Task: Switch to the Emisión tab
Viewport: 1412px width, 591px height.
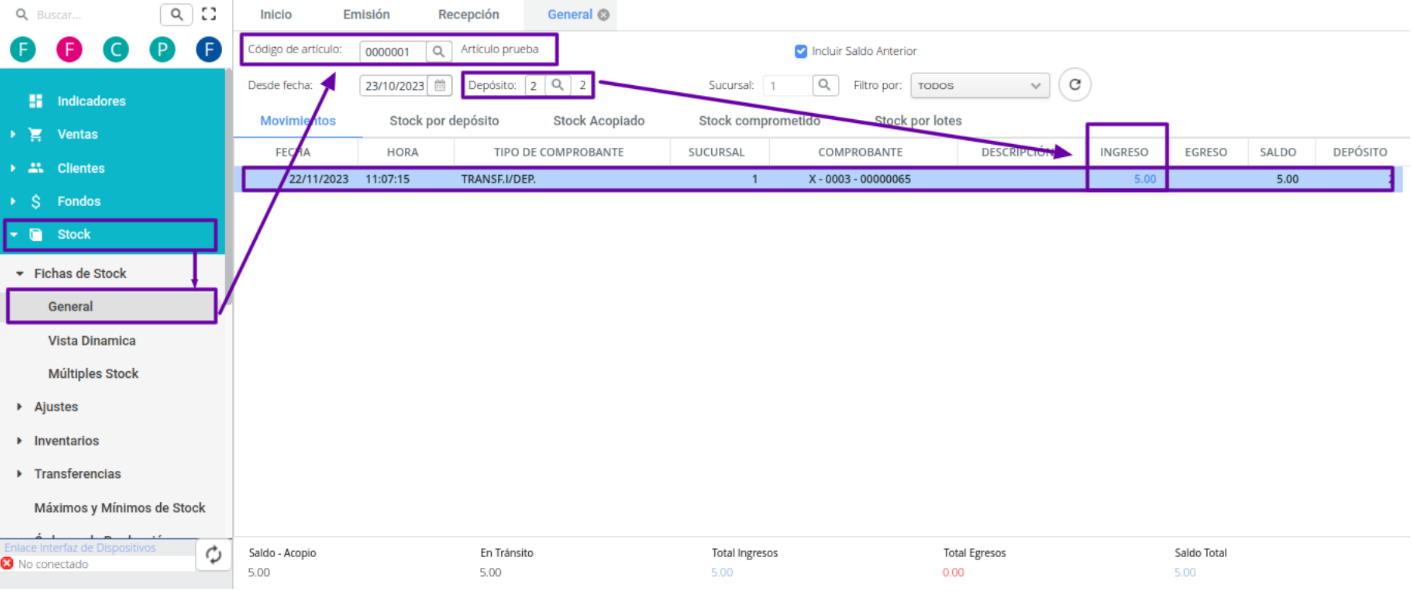Action: [366, 15]
